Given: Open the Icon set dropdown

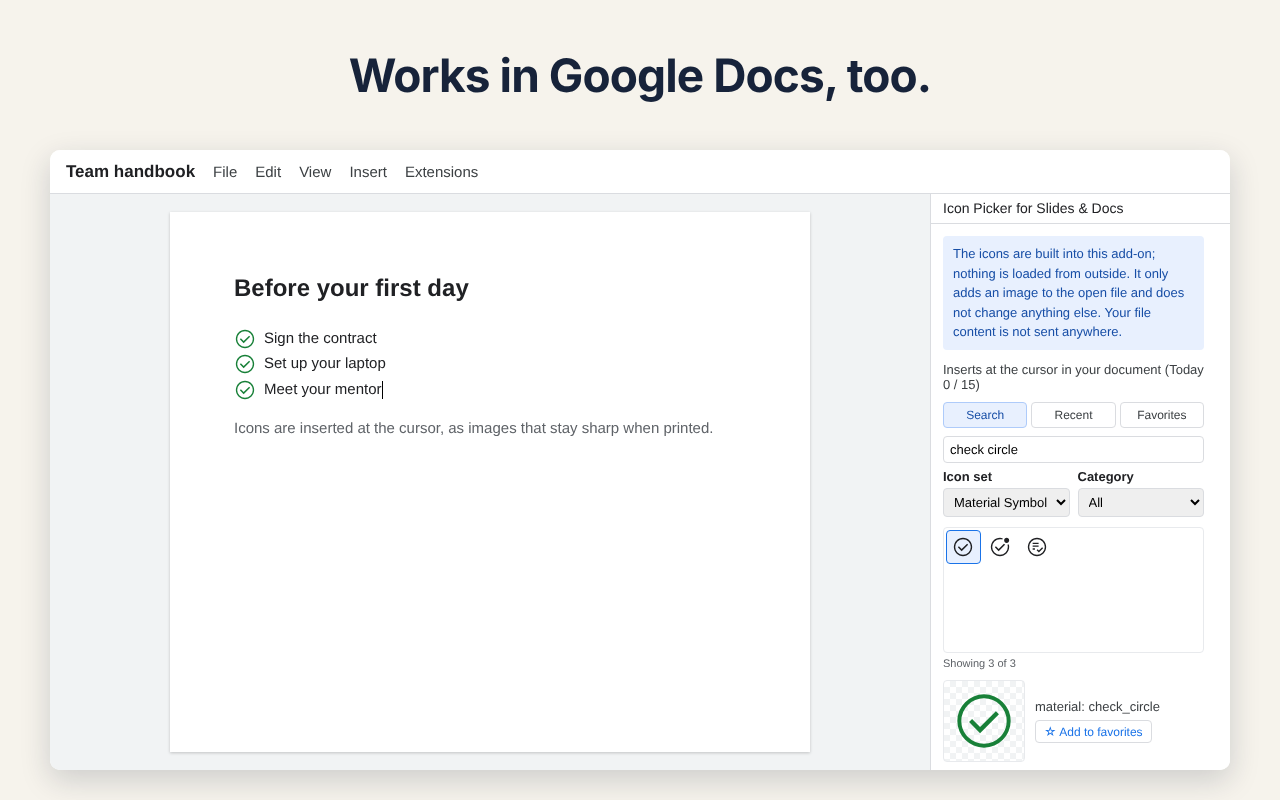Looking at the screenshot, I should (1006, 502).
